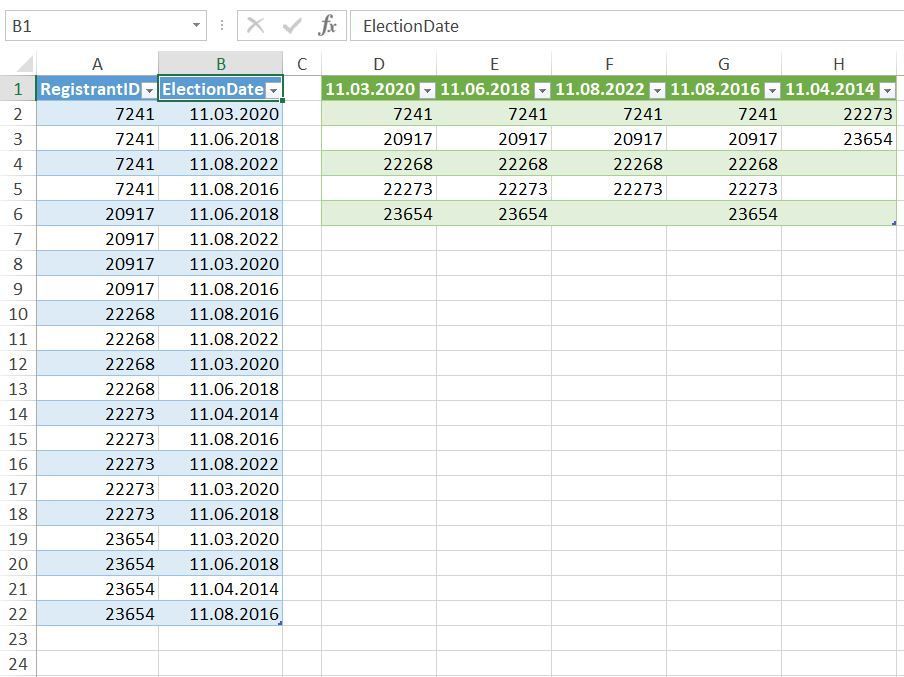Select column G header

pyautogui.click(x=724, y=64)
